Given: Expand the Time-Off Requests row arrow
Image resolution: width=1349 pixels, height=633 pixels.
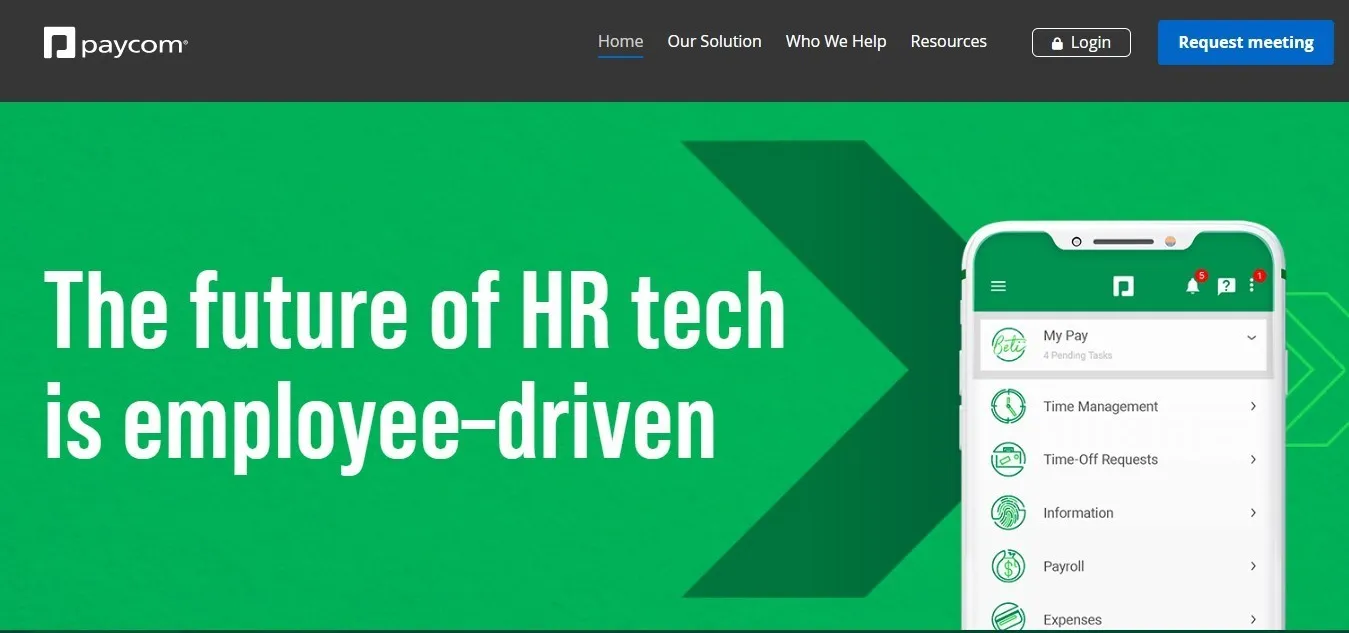Looking at the screenshot, I should (x=1253, y=459).
